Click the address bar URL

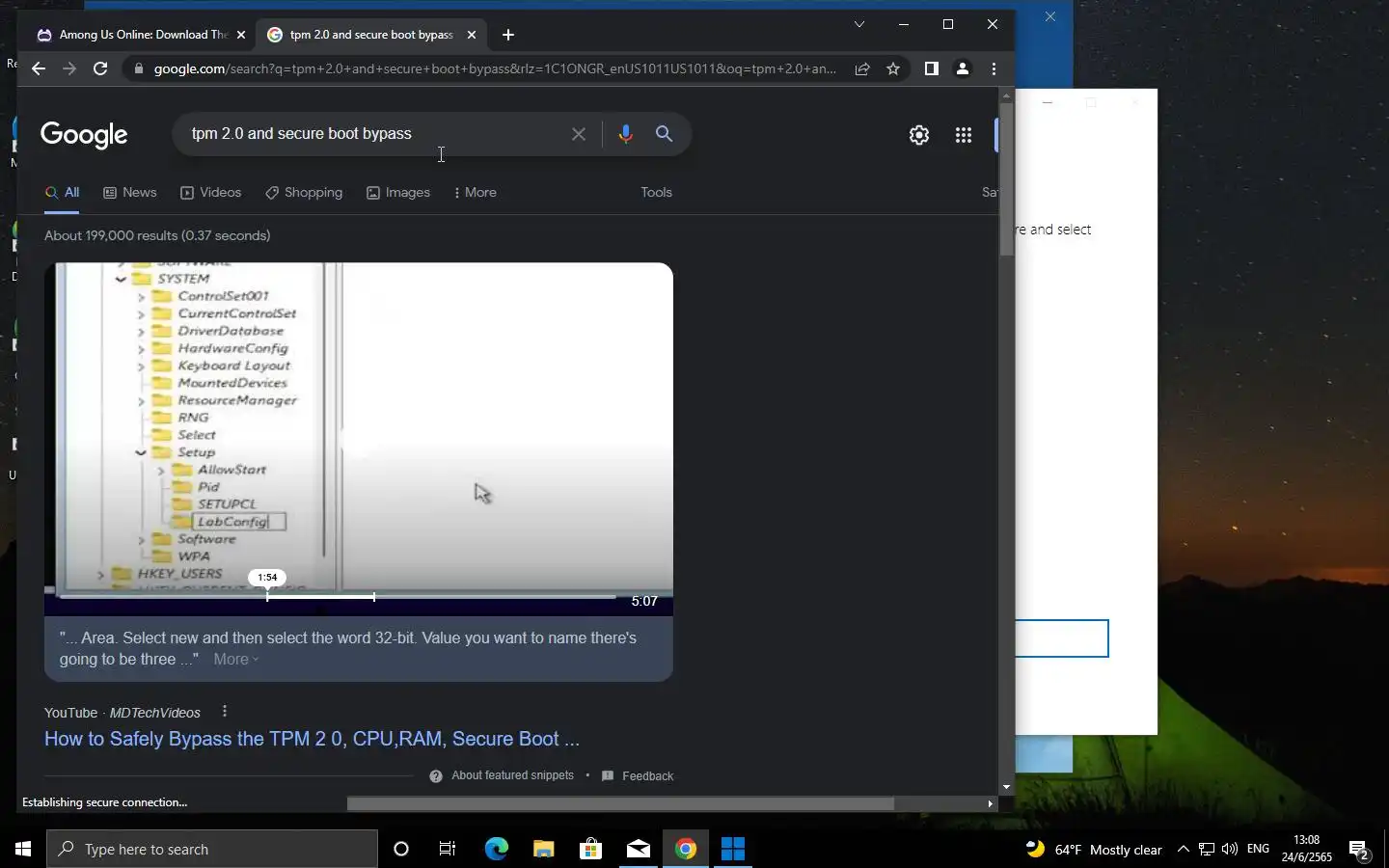(495, 68)
